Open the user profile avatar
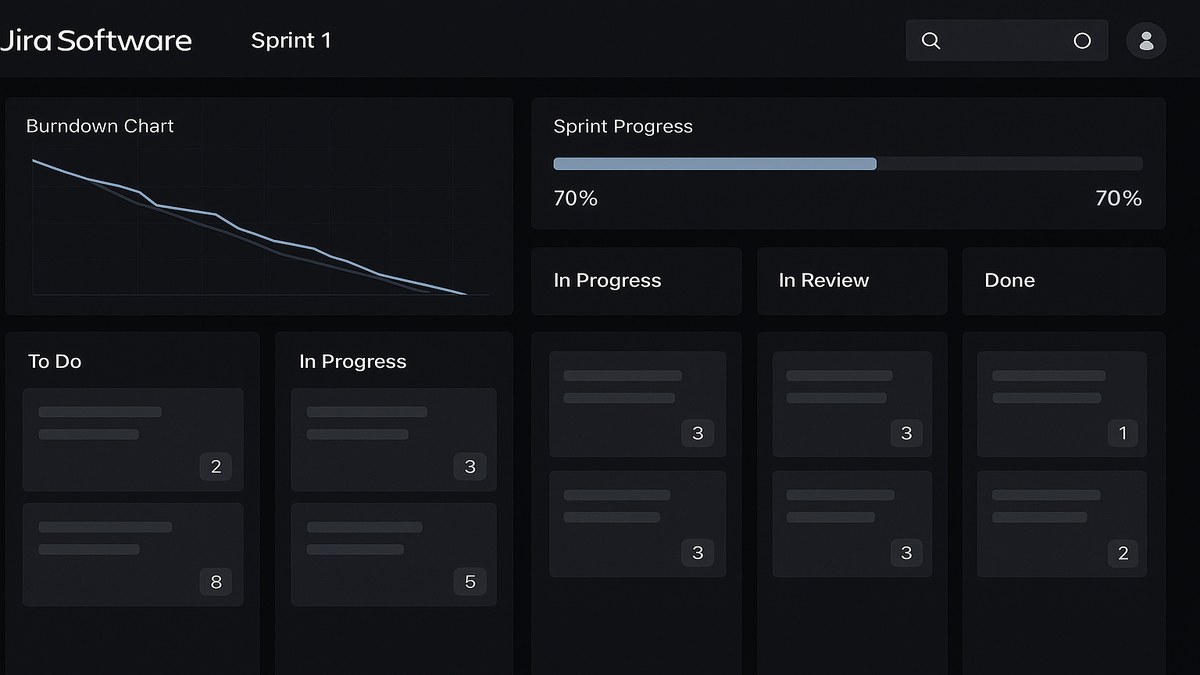The image size is (1200, 675). (x=1146, y=41)
